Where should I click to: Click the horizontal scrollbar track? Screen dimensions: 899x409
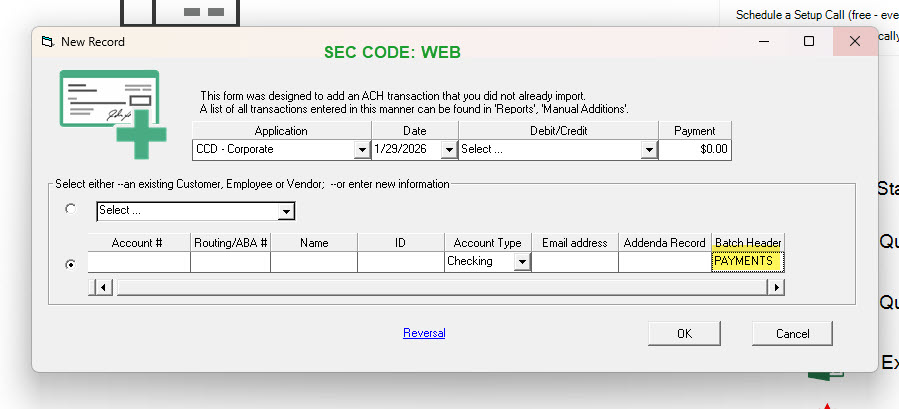441,287
